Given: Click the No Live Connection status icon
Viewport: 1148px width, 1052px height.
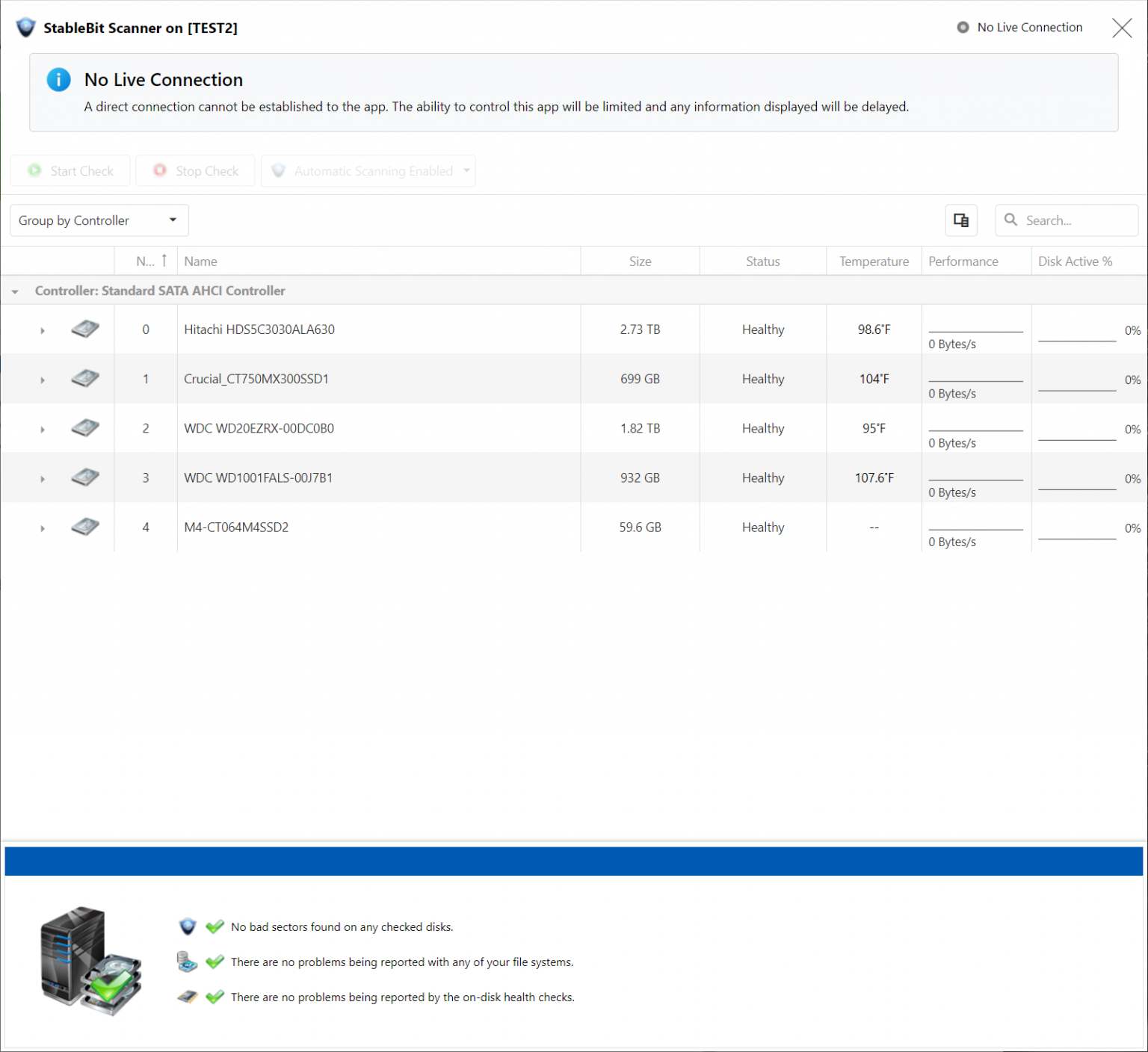Looking at the screenshot, I should tap(962, 27).
